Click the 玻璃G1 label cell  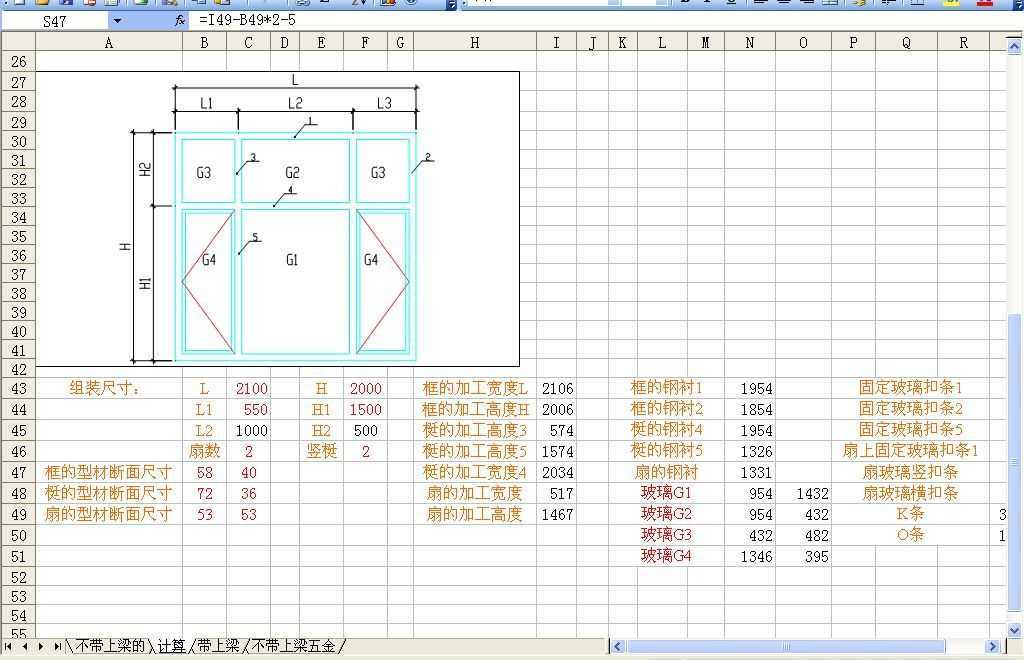click(x=666, y=492)
